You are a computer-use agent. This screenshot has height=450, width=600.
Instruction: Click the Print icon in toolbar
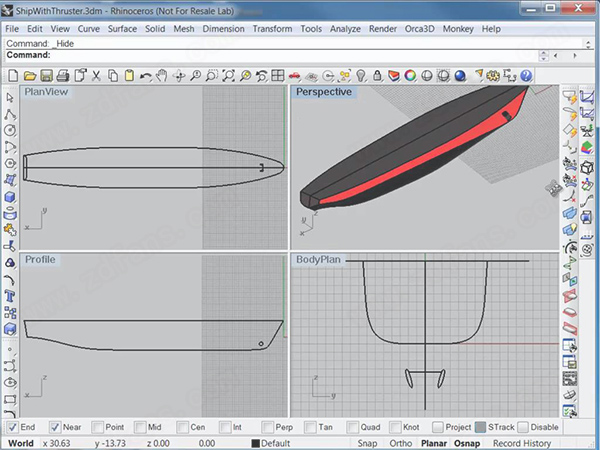(x=62, y=75)
